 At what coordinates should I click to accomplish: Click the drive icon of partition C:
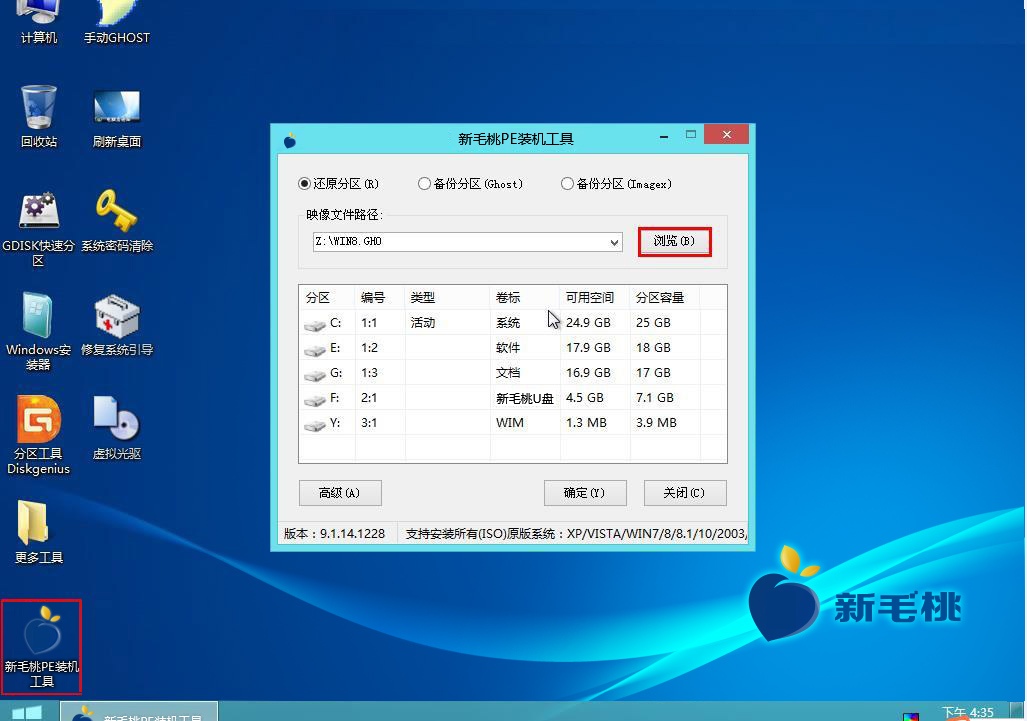[315, 324]
